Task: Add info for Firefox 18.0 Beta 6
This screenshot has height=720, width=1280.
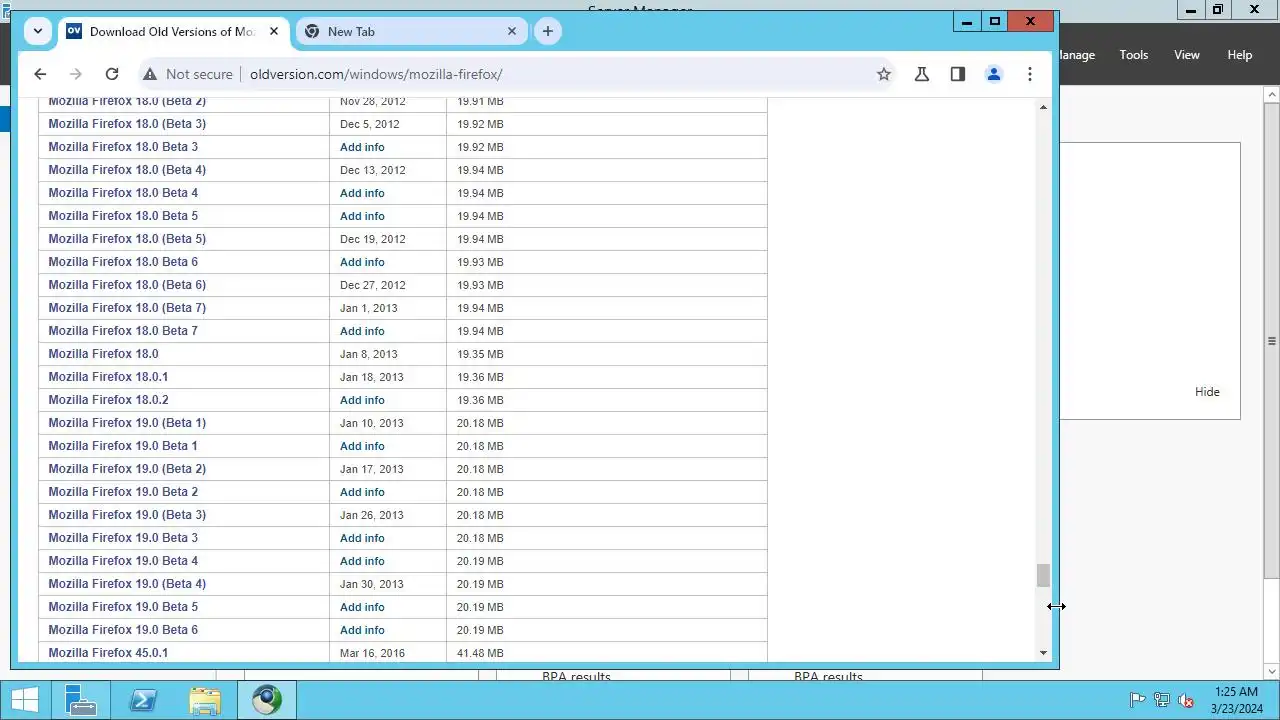Action: point(362,262)
